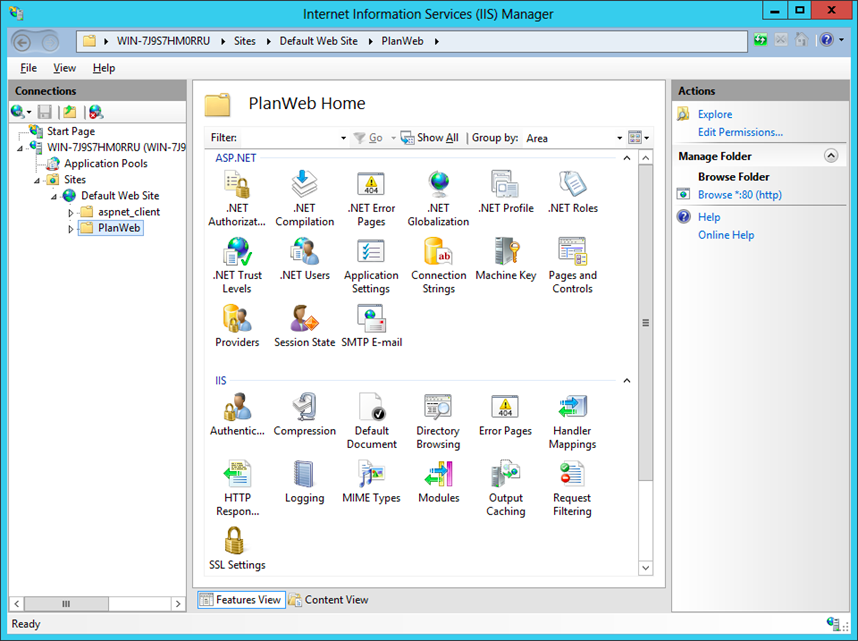Open the .NET Globalization feature
Image resolution: width=858 pixels, height=641 pixels.
438,198
